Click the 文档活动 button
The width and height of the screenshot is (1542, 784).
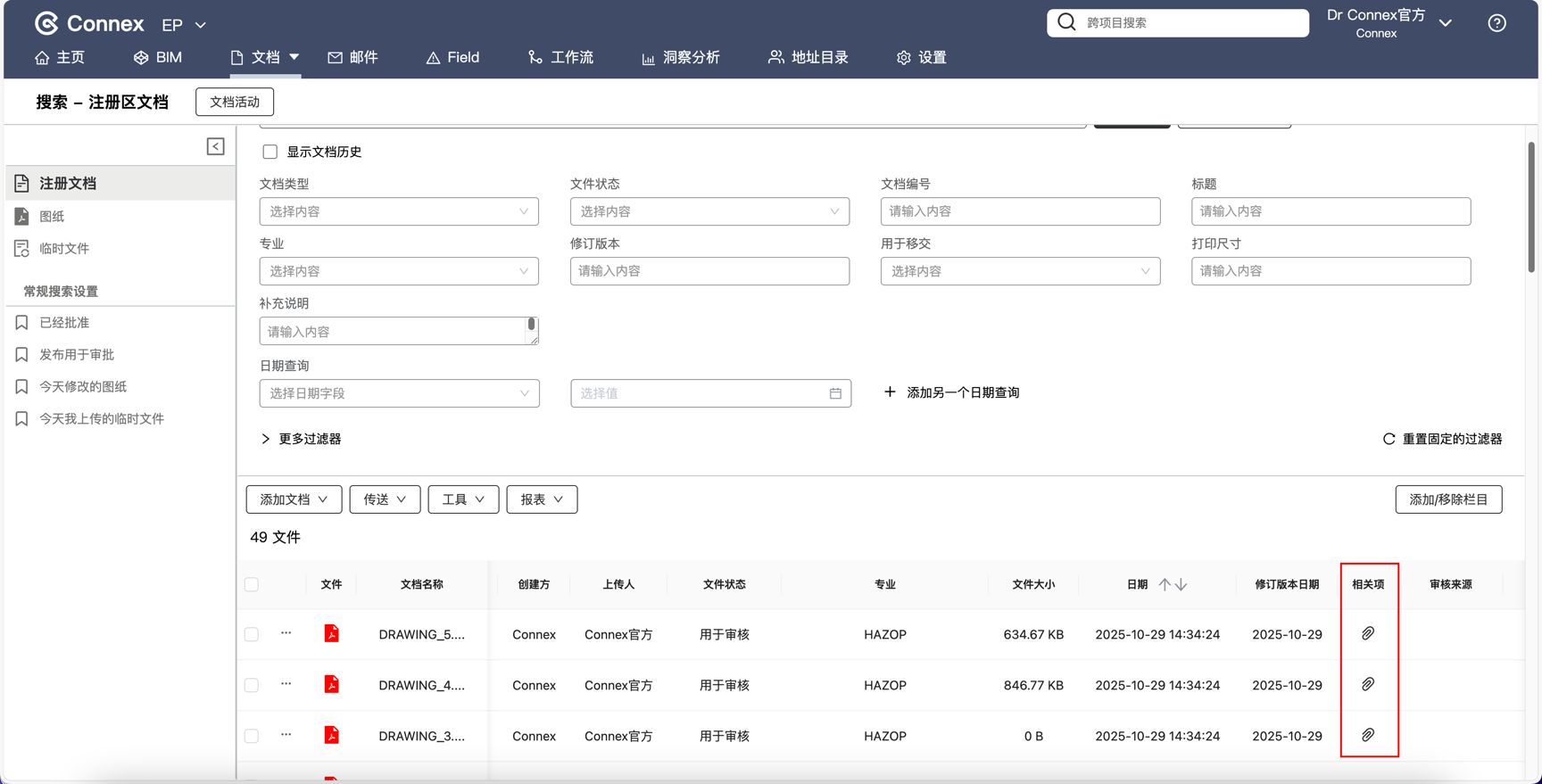click(x=235, y=102)
